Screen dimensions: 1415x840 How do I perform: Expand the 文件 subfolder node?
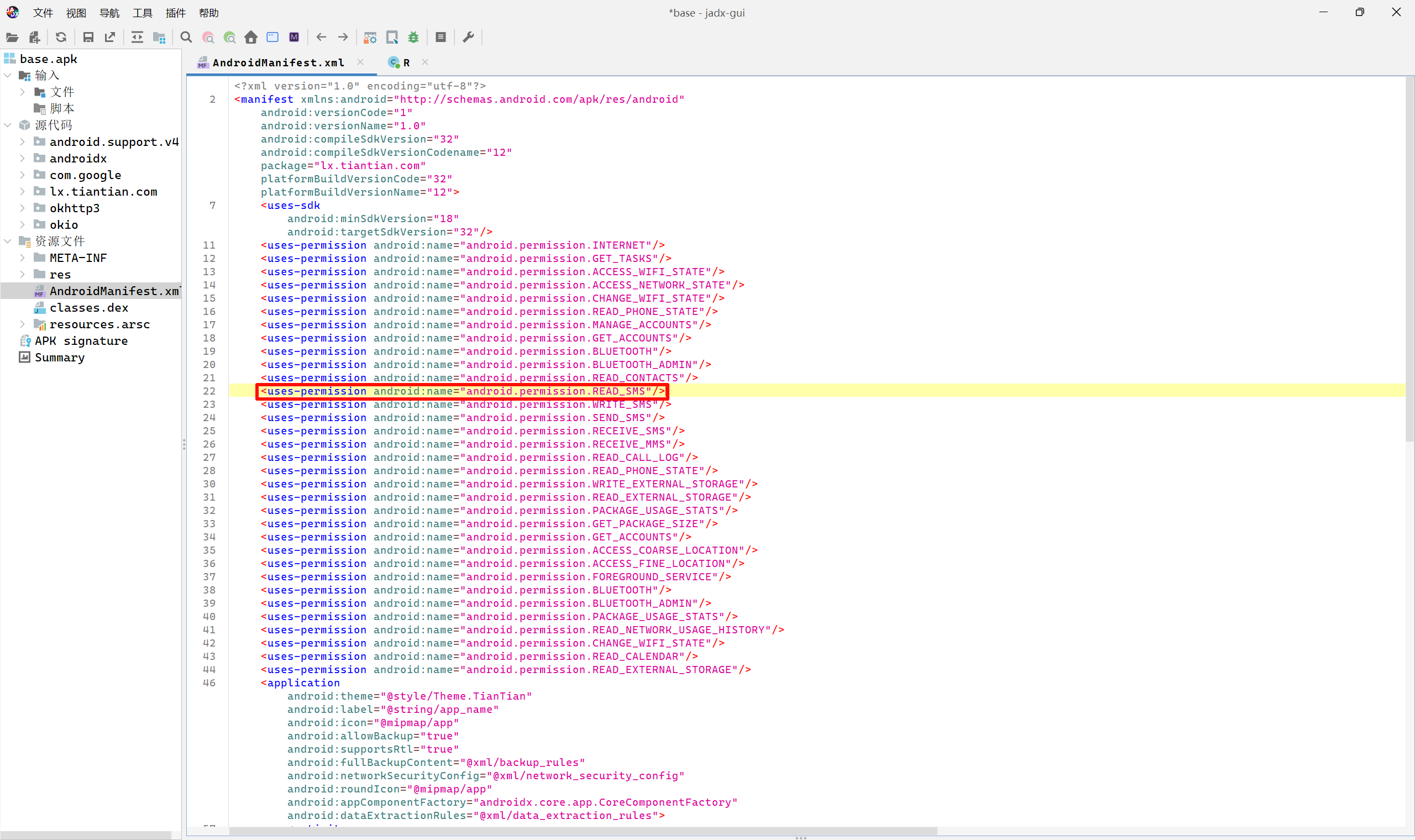pyautogui.click(x=22, y=92)
